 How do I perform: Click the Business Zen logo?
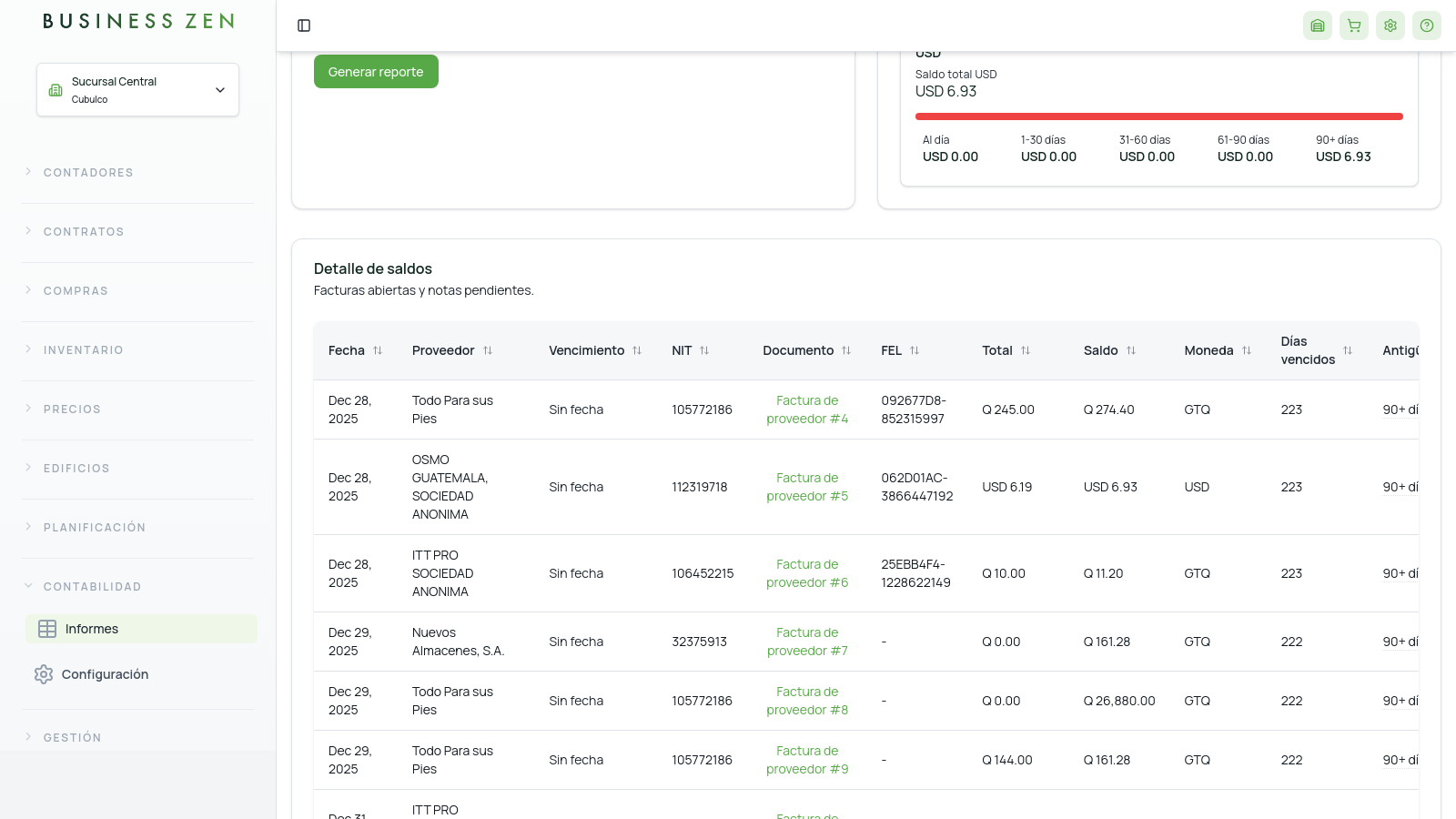[138, 21]
